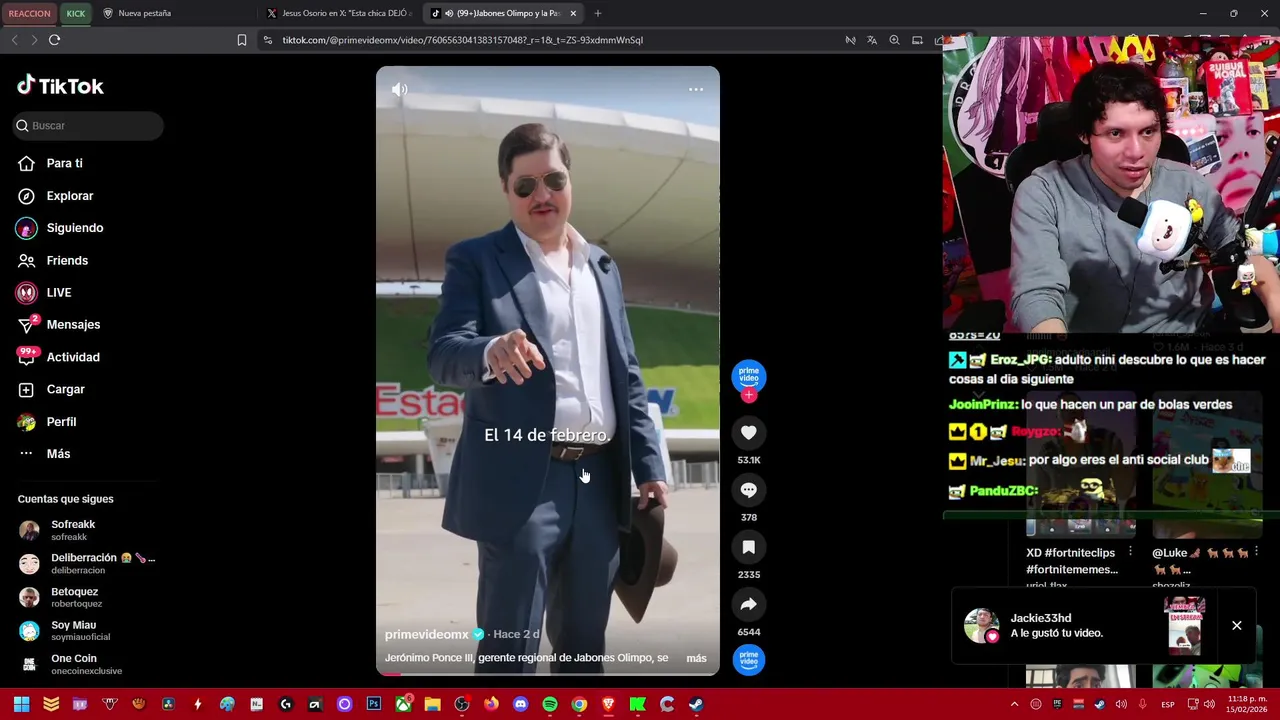Image resolution: width=1280 pixels, height=720 pixels.
Task: Expand caption with más link
Action: (x=697, y=658)
